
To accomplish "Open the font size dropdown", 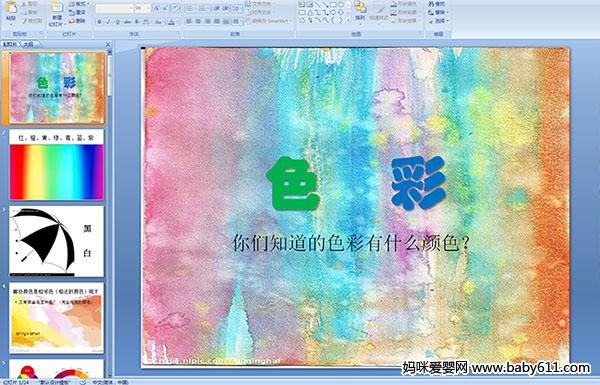I will tap(148, 8).
